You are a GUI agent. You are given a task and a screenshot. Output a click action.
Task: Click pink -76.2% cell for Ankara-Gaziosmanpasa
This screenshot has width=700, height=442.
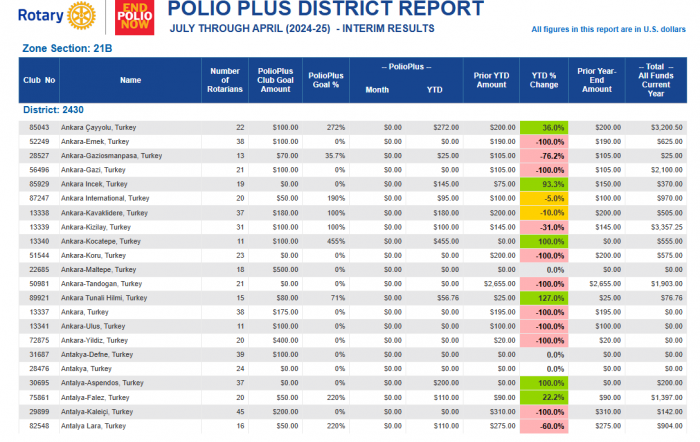point(544,156)
